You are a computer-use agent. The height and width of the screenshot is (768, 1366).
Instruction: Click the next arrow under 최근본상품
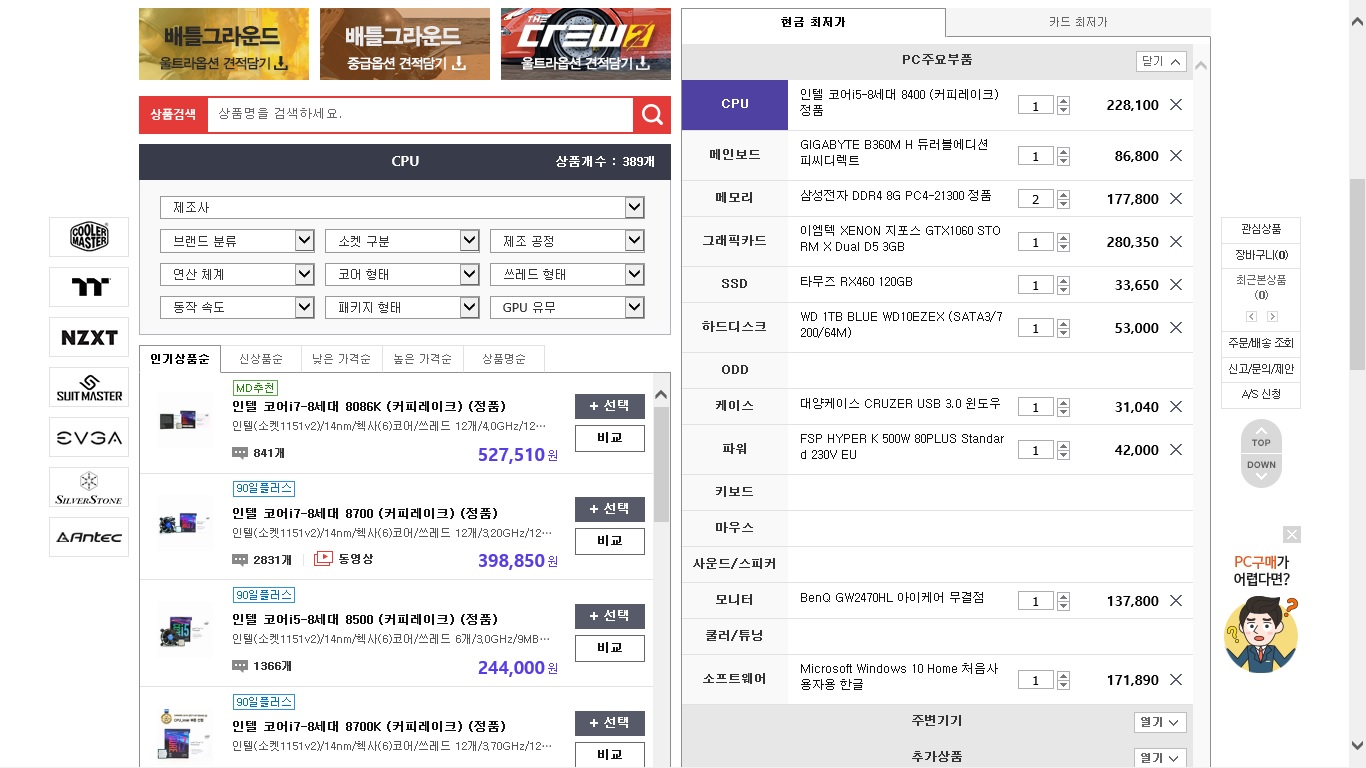1272,317
